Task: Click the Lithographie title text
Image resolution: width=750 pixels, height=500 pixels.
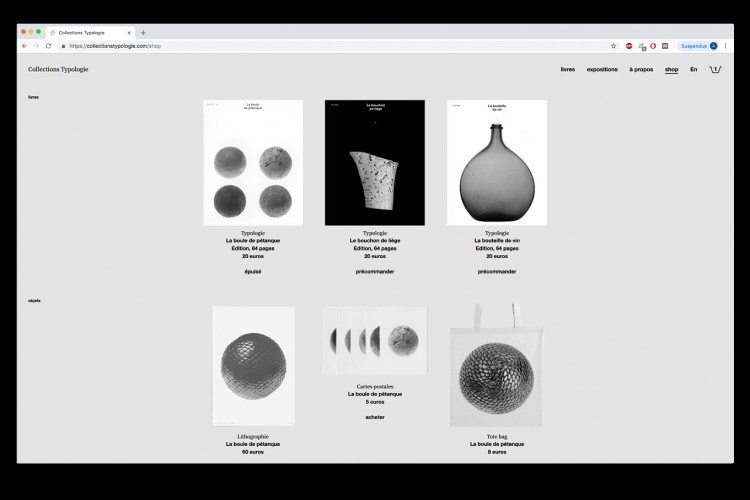Action: [x=253, y=436]
